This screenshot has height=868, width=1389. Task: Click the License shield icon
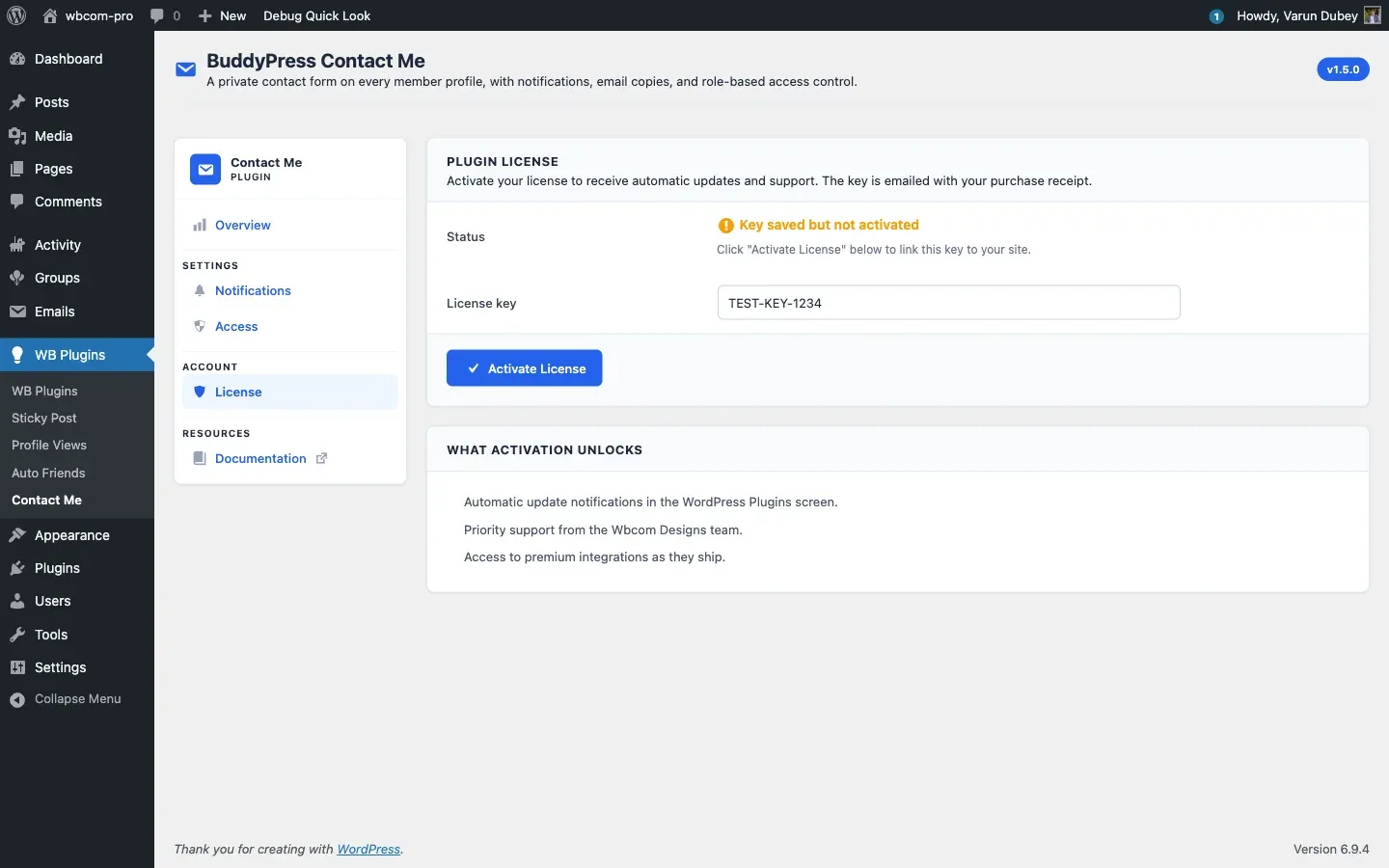tap(200, 392)
